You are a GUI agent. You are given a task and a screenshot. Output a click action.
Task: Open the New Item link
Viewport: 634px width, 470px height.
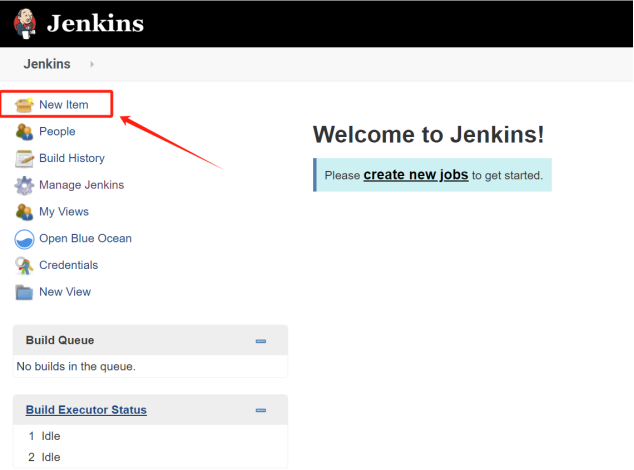point(63,105)
